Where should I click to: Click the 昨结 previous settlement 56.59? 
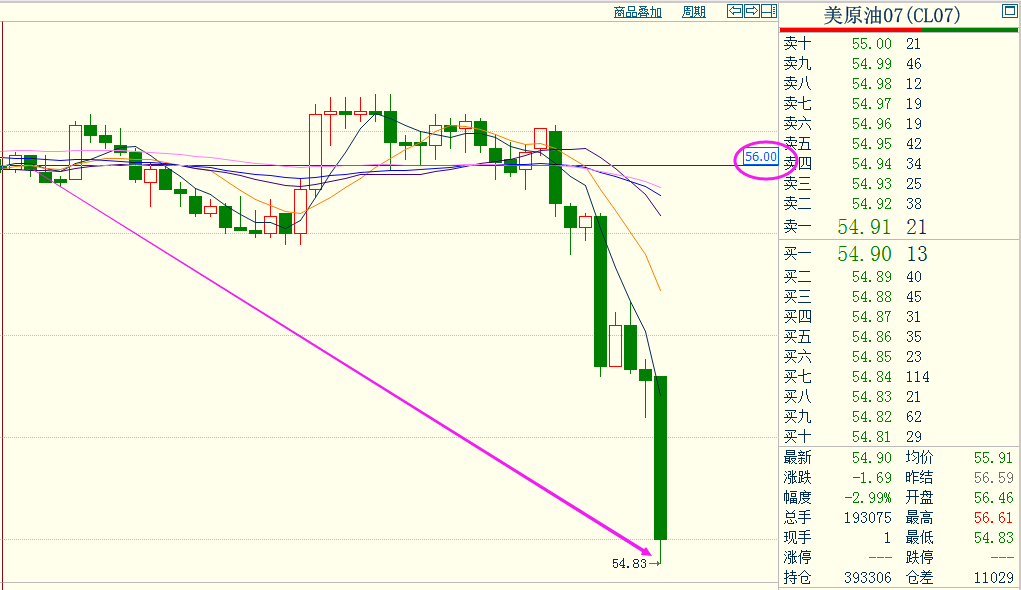[x=994, y=478]
